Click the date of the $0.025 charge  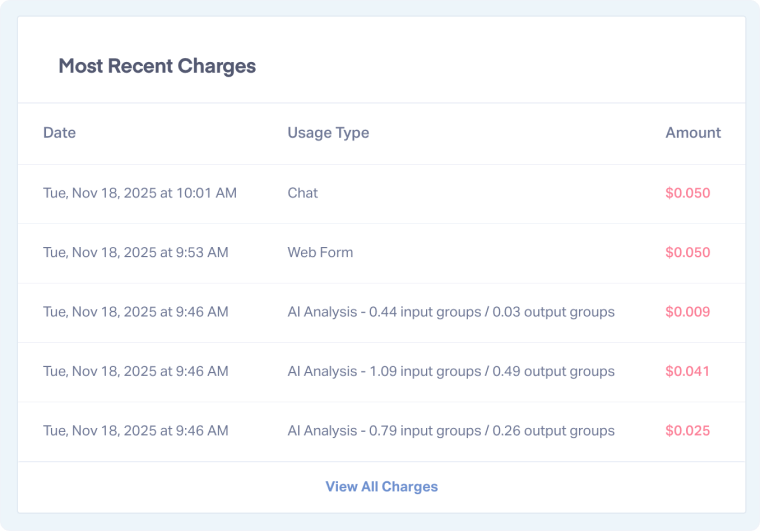[x=136, y=431]
